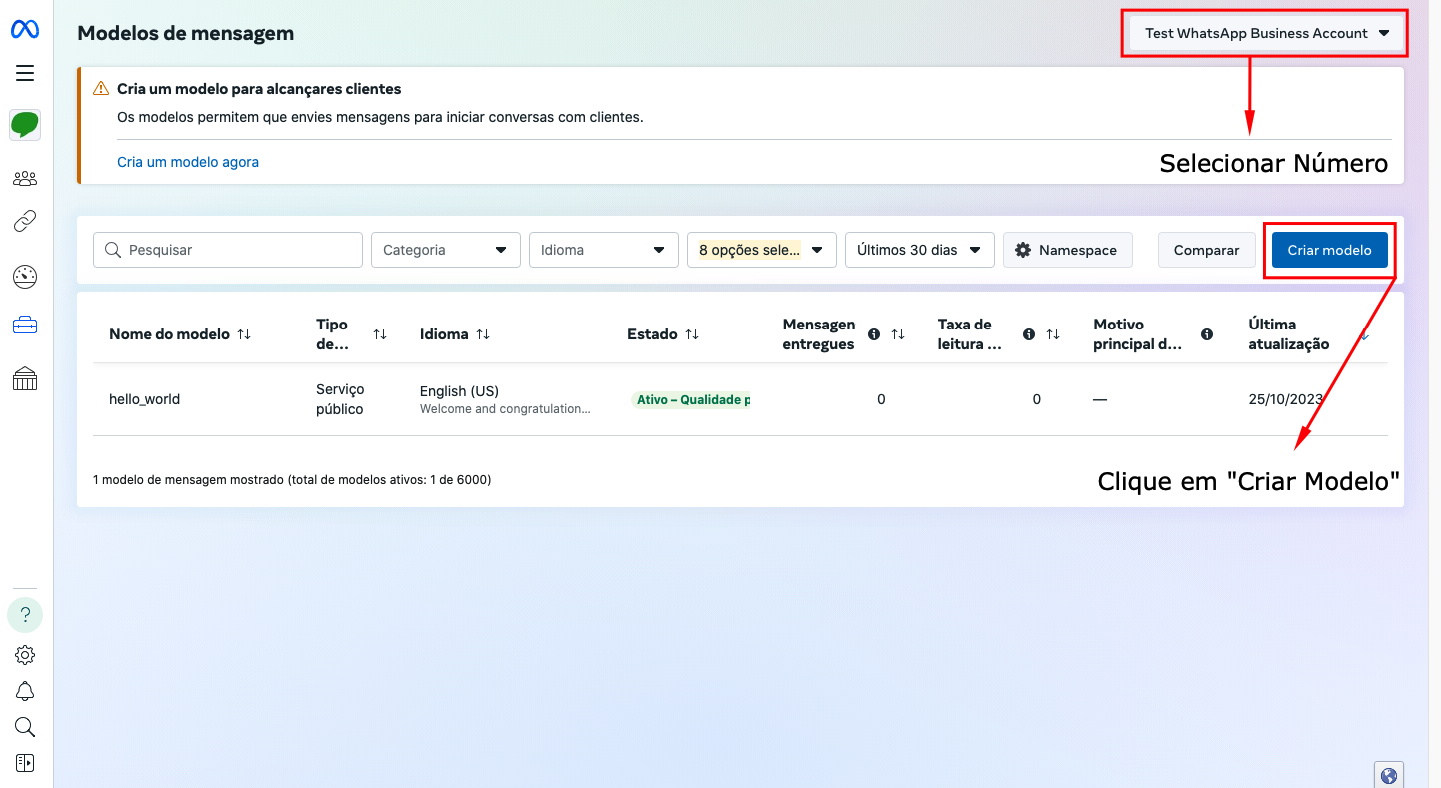The height and width of the screenshot is (788, 1441).
Task: Toggle sorting on the Nome do modelo column
Action: 245,334
